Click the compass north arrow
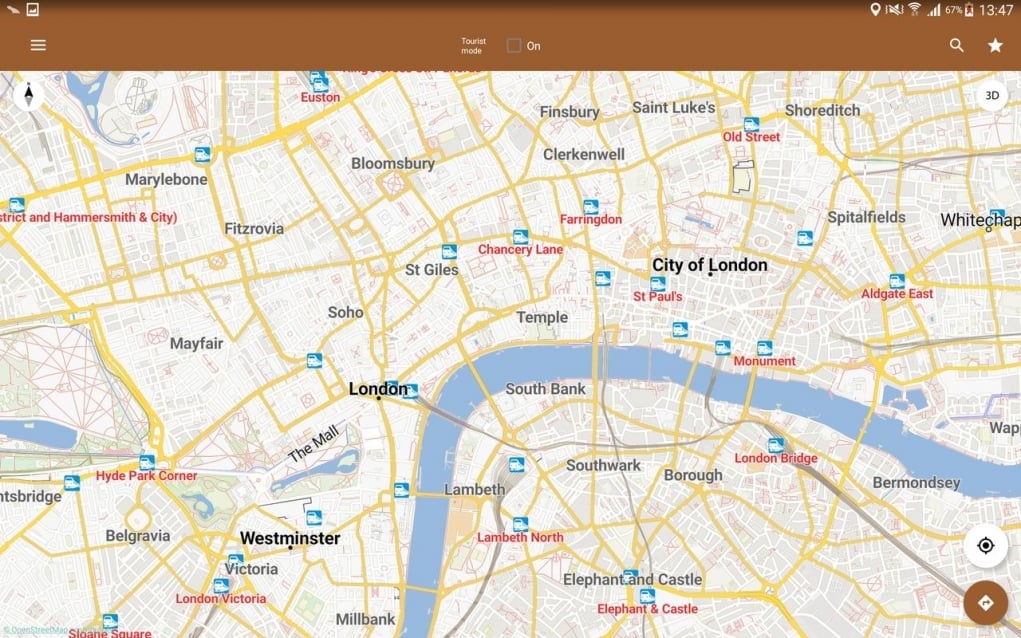This screenshot has width=1021, height=638. [29, 95]
